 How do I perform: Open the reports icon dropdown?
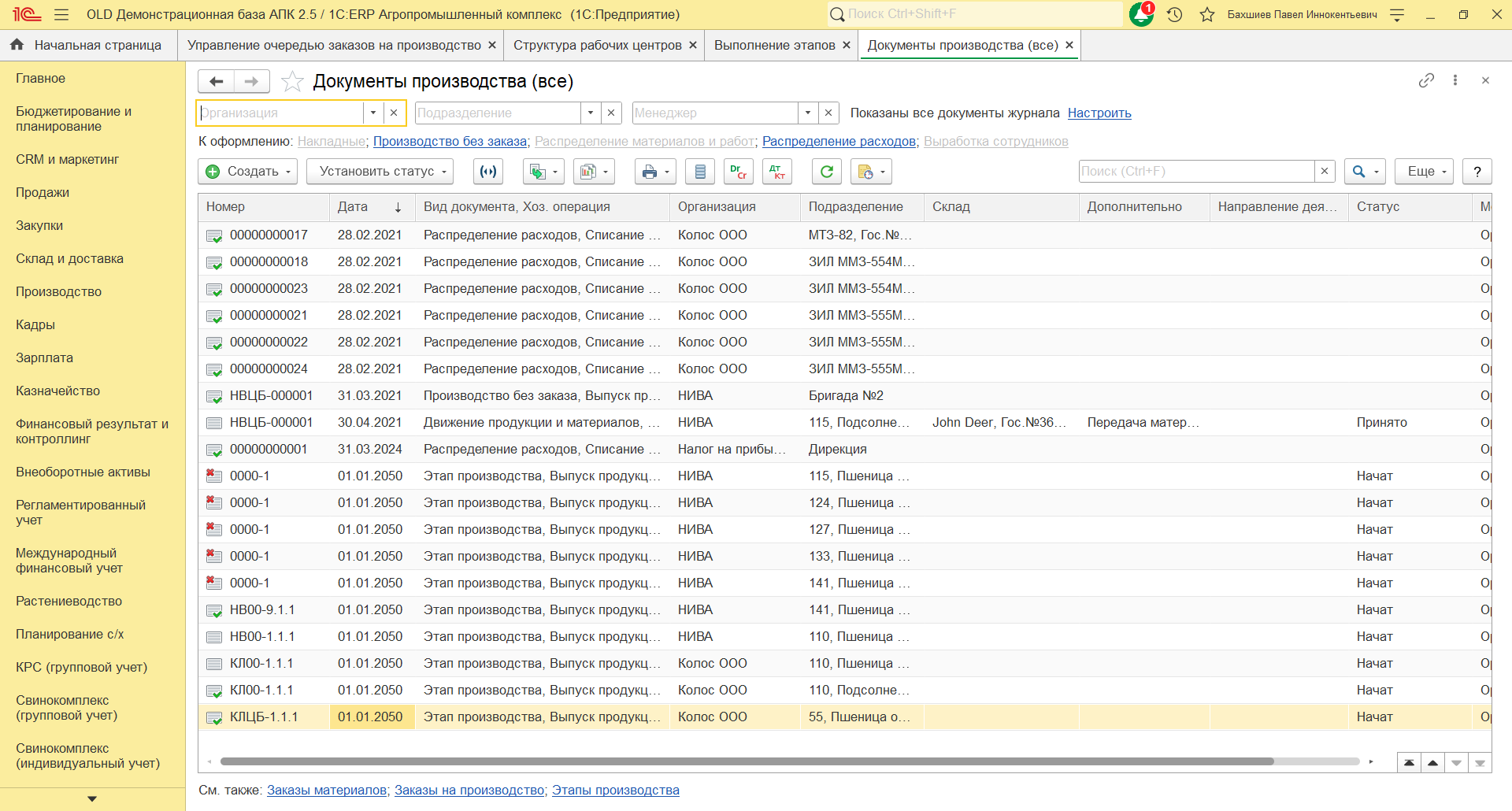595,172
